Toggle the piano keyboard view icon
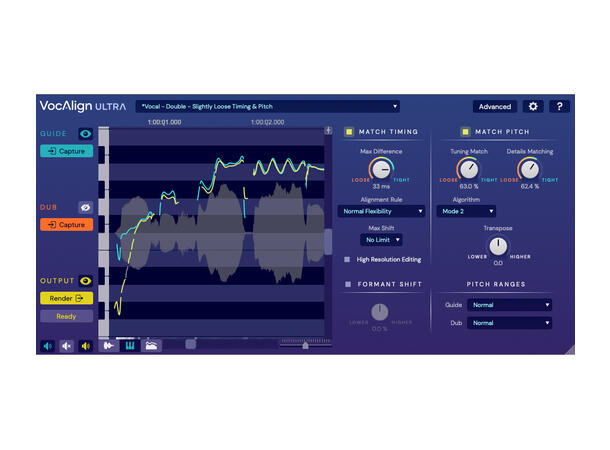The height and width of the screenshot is (450, 610). point(130,345)
